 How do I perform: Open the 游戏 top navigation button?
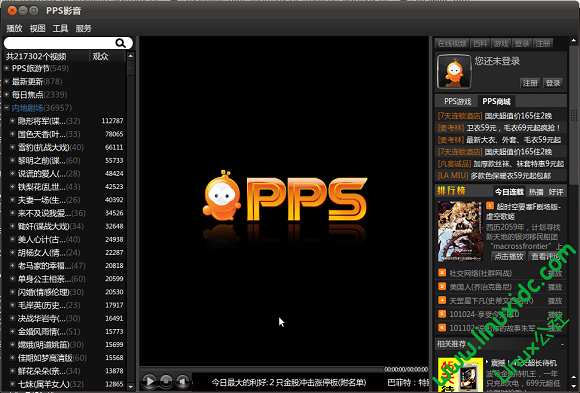tap(501, 44)
